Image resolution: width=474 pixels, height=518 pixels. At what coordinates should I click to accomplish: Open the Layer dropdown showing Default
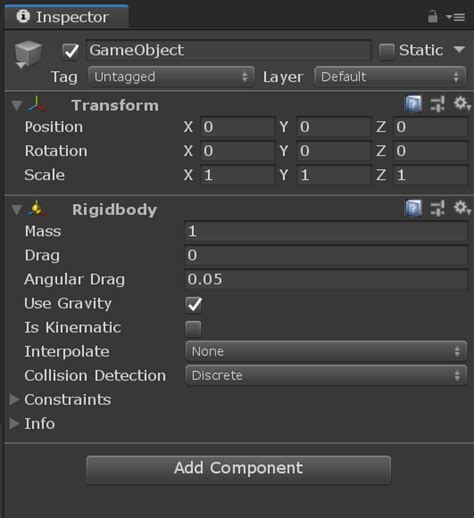pyautogui.click(x=390, y=77)
